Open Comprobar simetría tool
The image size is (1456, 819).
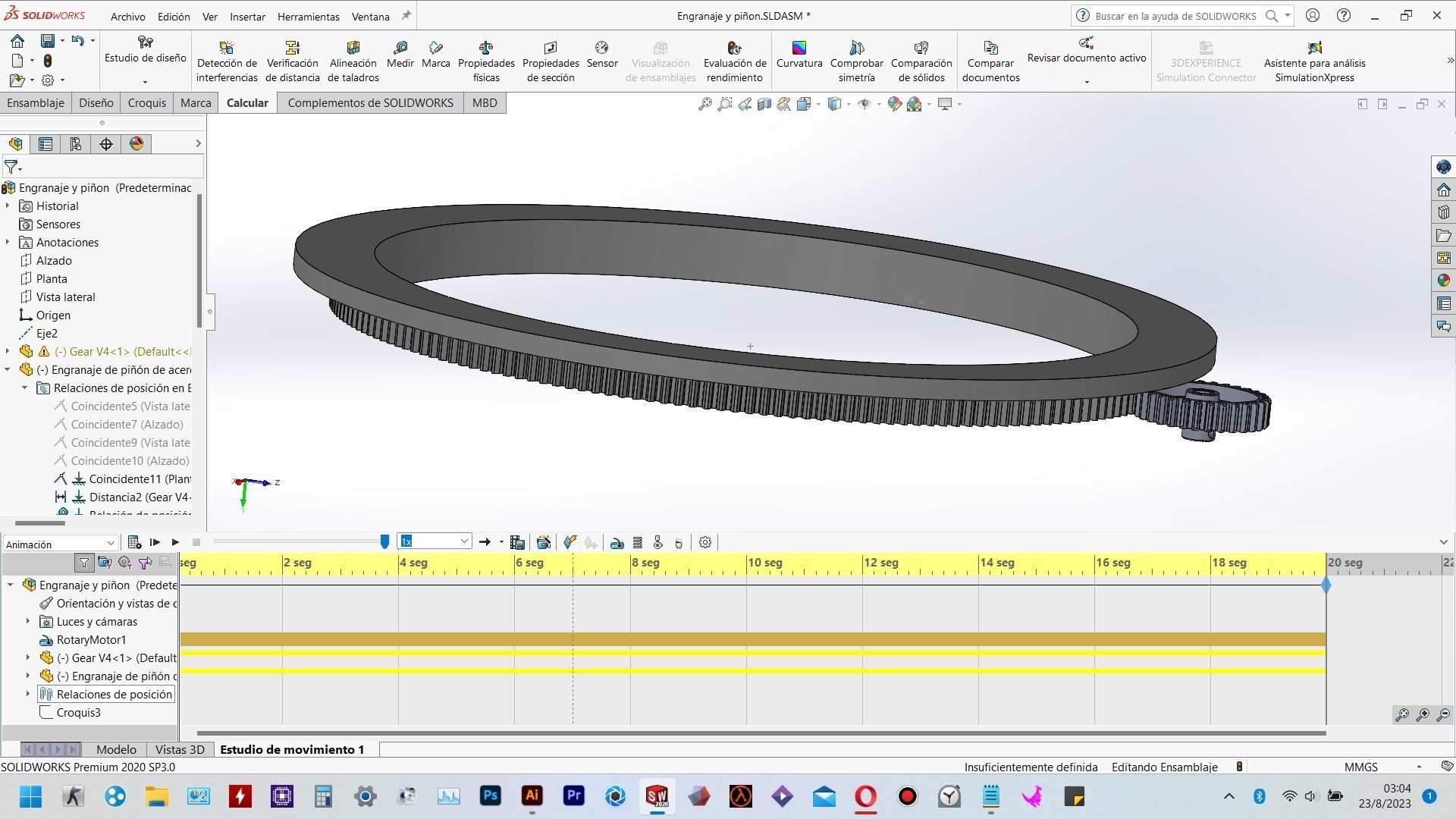(857, 61)
